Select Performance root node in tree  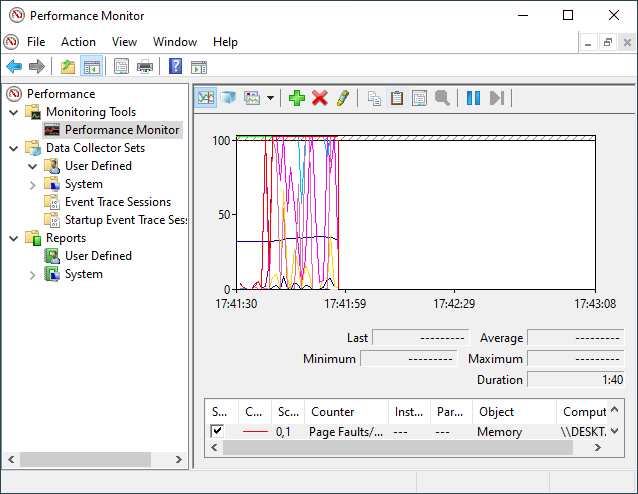pyautogui.click(x=61, y=94)
